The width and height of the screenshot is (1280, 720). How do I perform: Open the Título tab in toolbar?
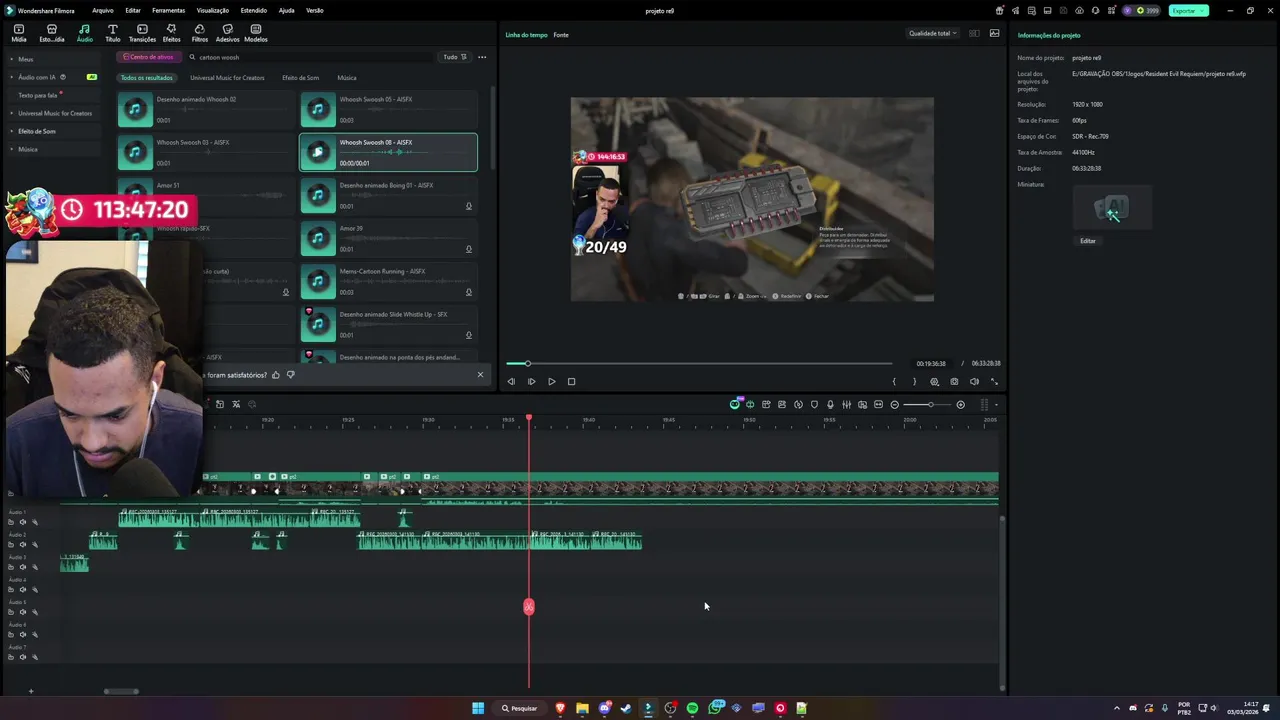[x=112, y=33]
